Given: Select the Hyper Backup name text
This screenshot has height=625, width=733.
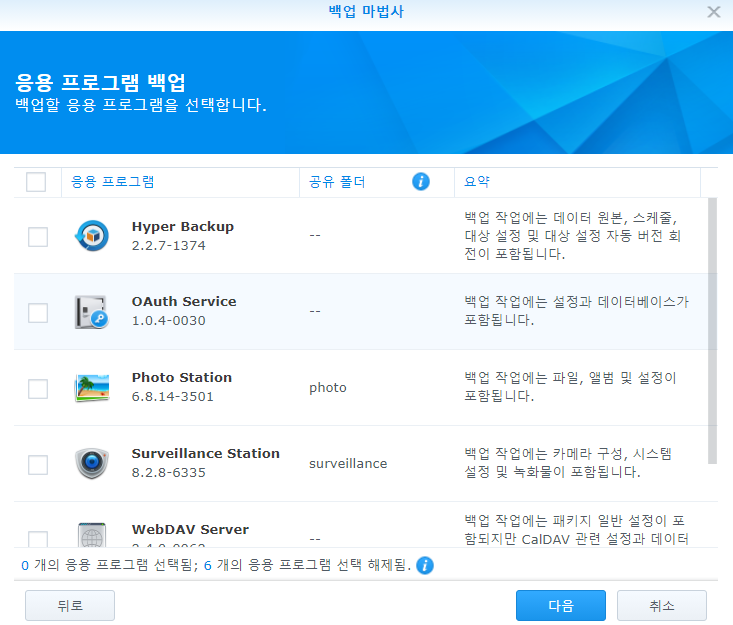Looking at the screenshot, I should tap(183, 227).
